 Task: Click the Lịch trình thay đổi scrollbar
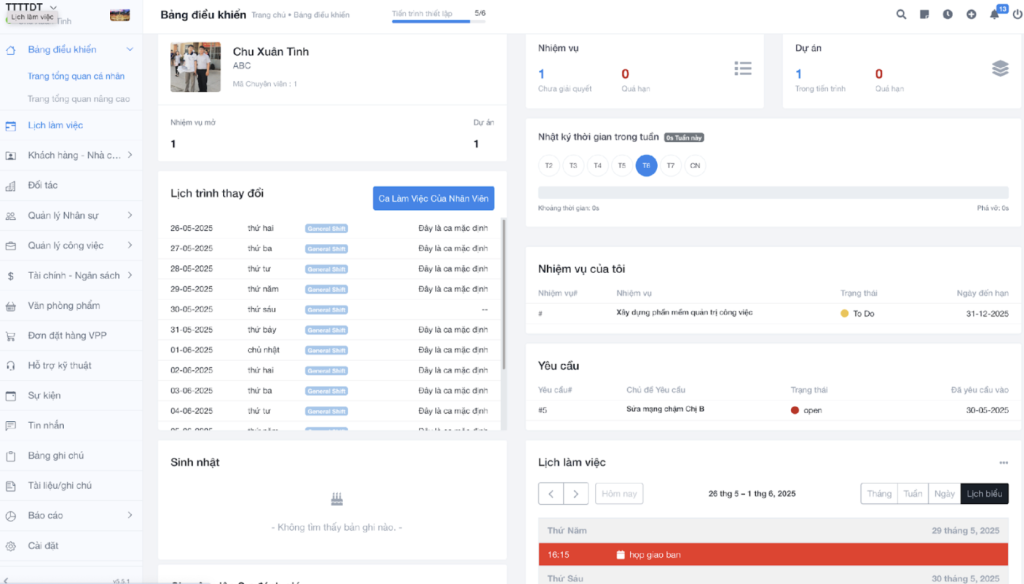504,294
